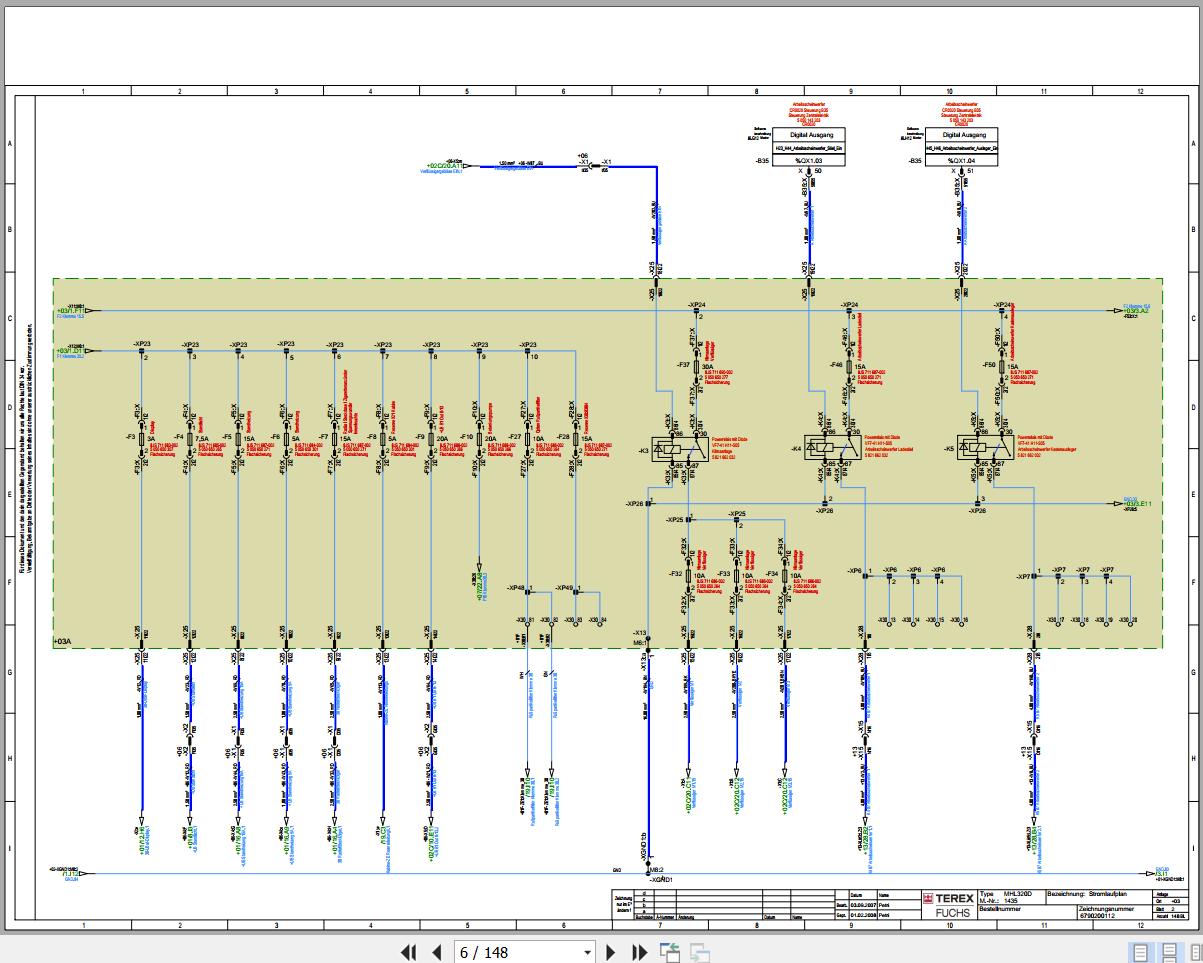Open the page number dropdown arrow
This screenshot has height=963, width=1203.
[x=587, y=952]
